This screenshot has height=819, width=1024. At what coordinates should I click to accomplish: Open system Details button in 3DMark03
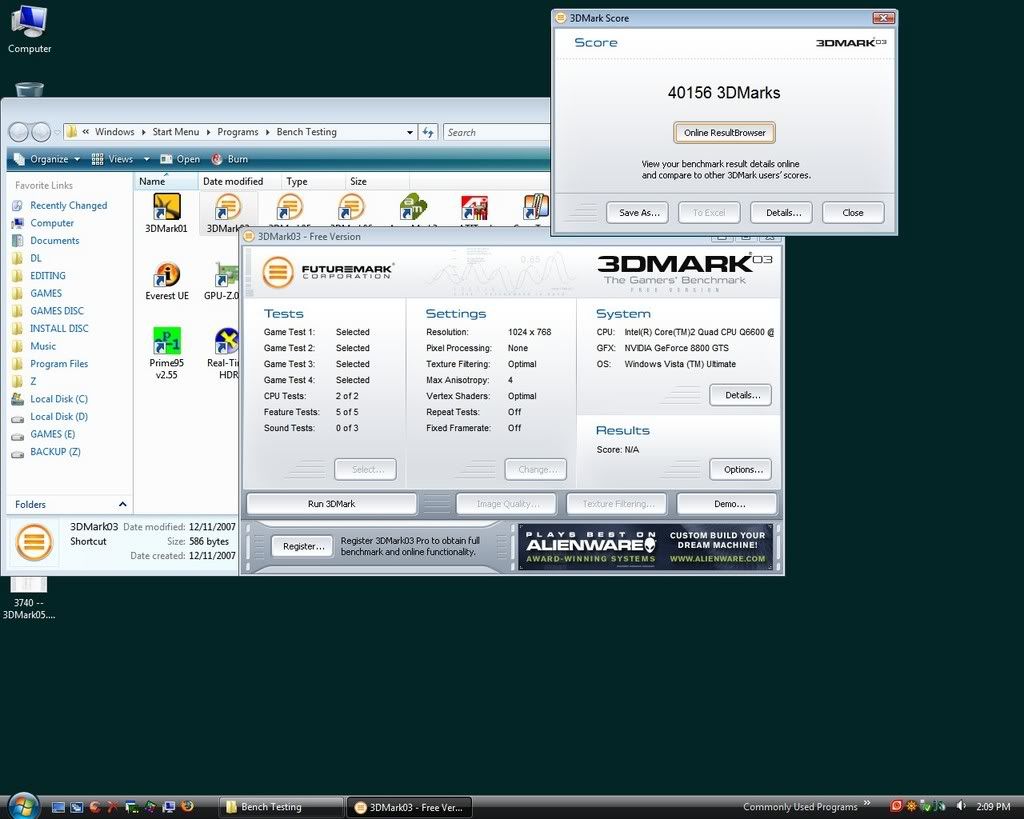click(x=743, y=395)
